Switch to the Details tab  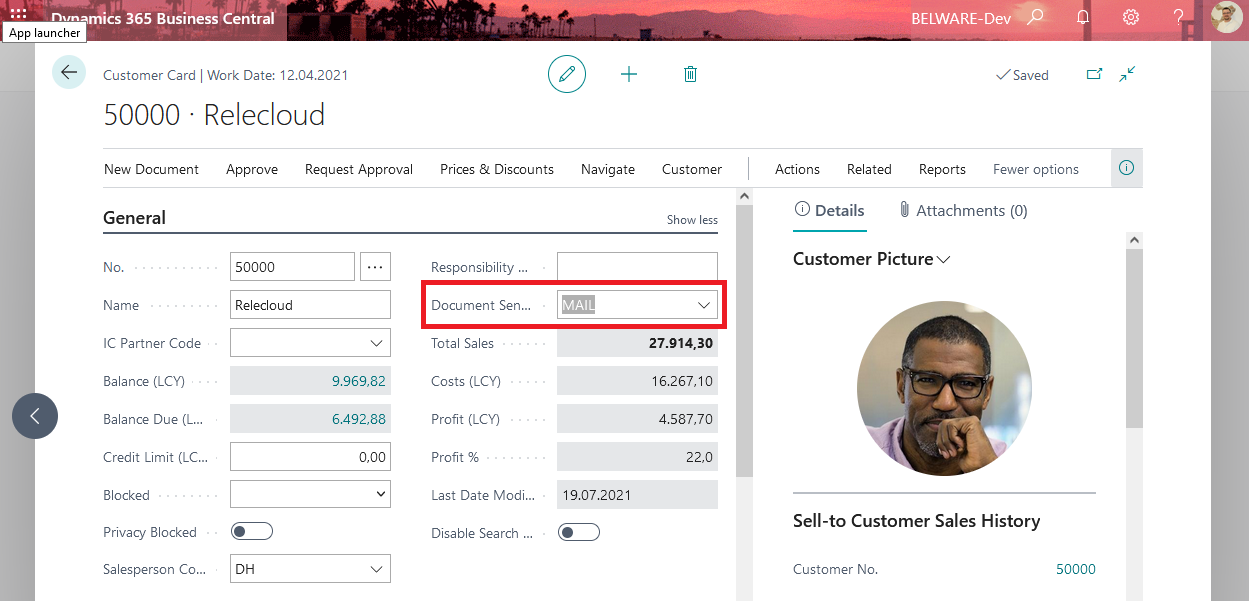tap(829, 210)
